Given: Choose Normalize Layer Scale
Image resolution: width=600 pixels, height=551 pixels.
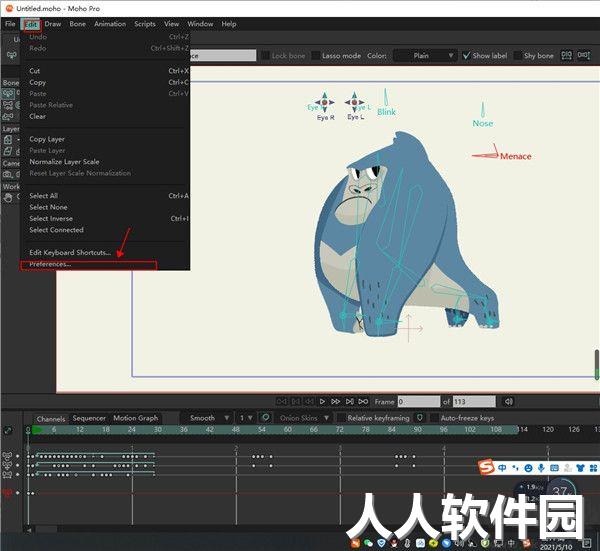Looking at the screenshot, I should click(105, 162).
